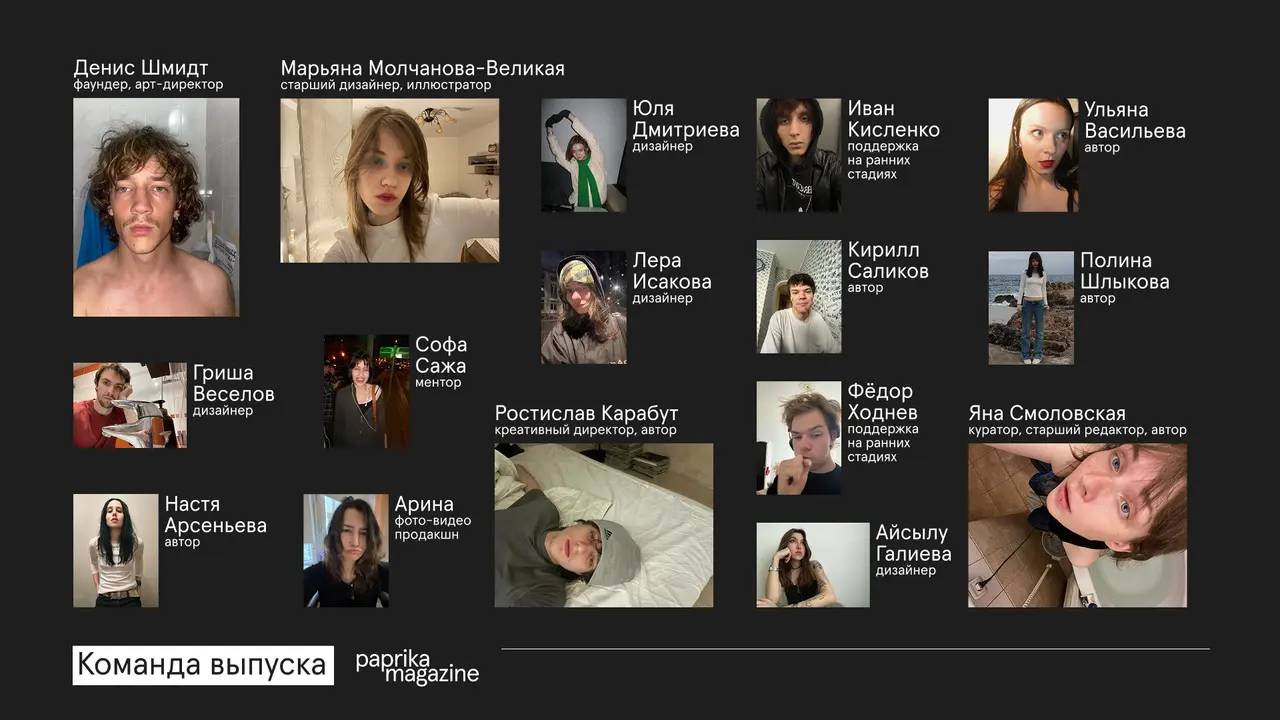1280x720 pixels.
Task: Click the name Яна Смоловская
Action: coord(1047,413)
